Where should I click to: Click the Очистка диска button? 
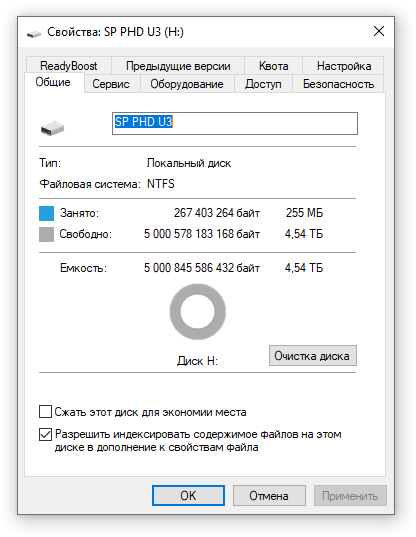tap(313, 355)
